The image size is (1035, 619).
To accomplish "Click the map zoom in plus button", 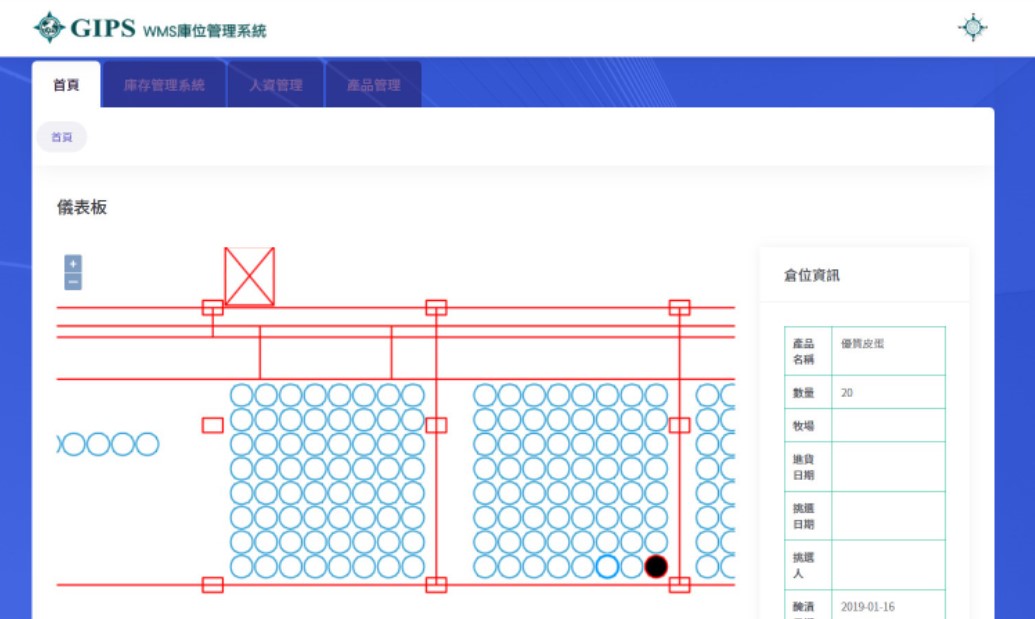I will pyautogui.click(x=73, y=264).
